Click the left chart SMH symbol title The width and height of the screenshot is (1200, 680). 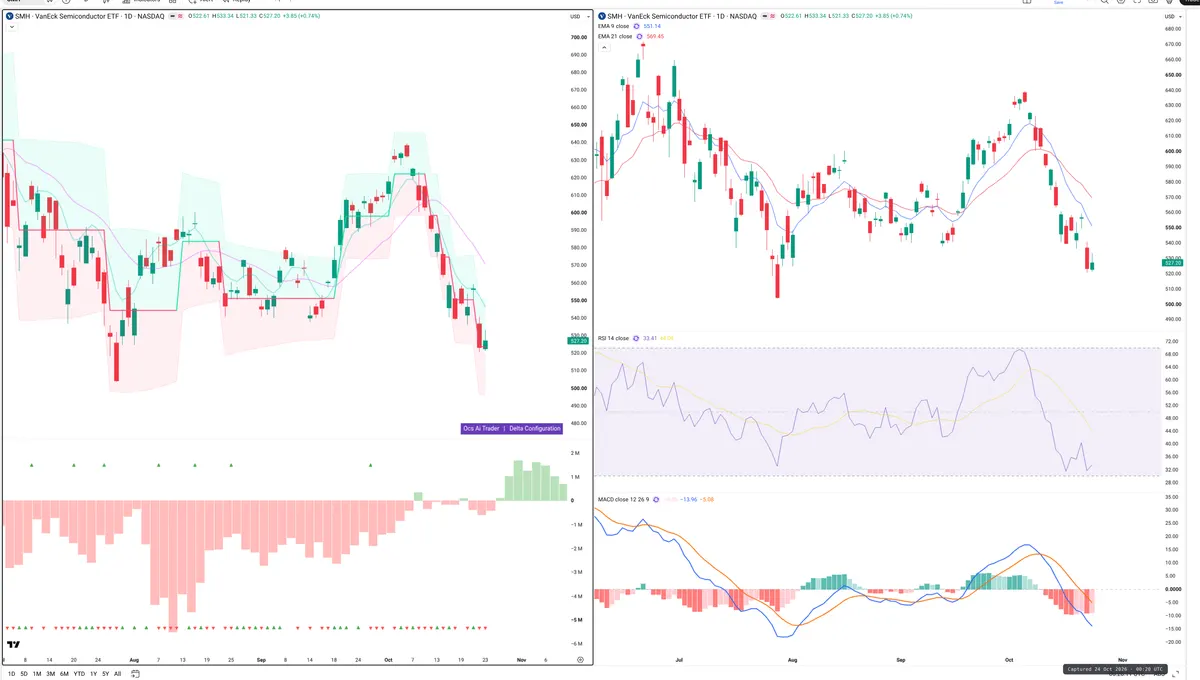point(90,16)
